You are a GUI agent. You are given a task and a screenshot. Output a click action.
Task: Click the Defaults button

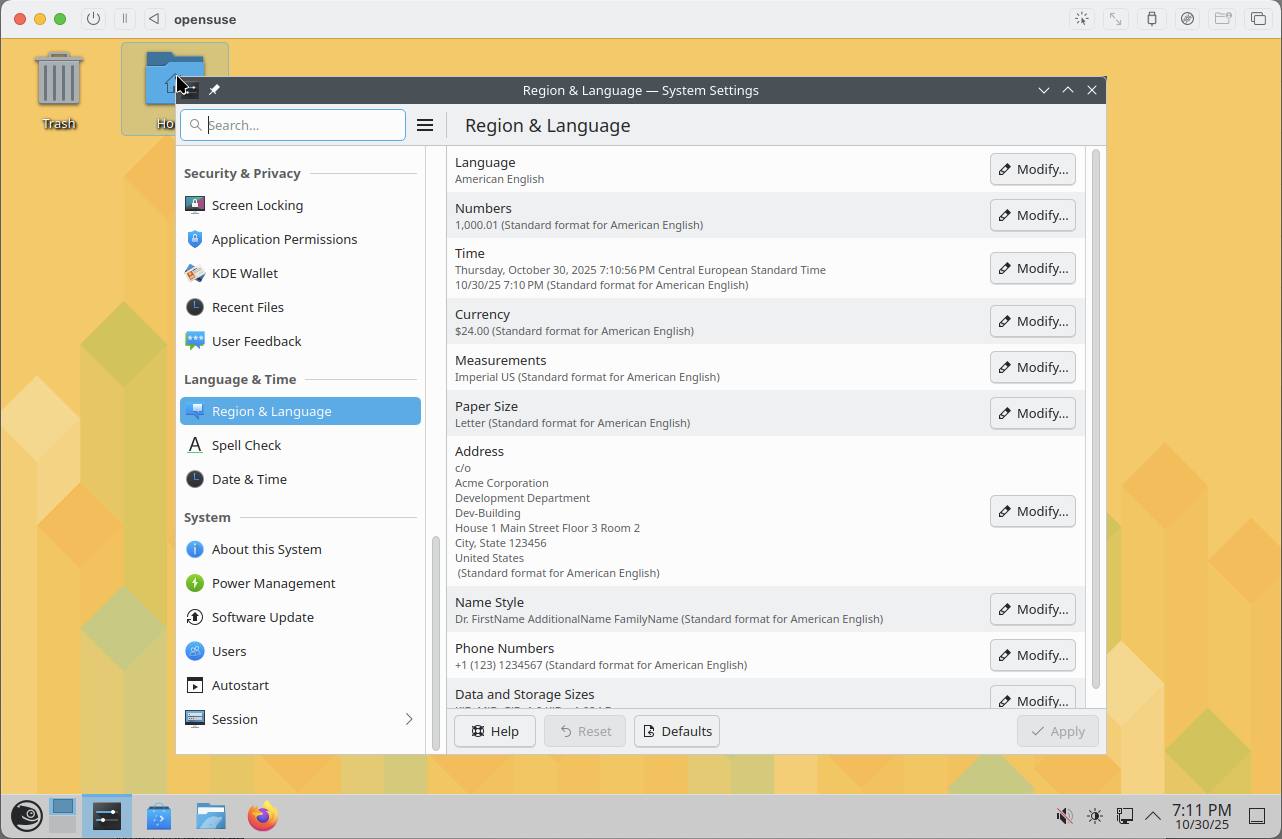click(x=677, y=731)
